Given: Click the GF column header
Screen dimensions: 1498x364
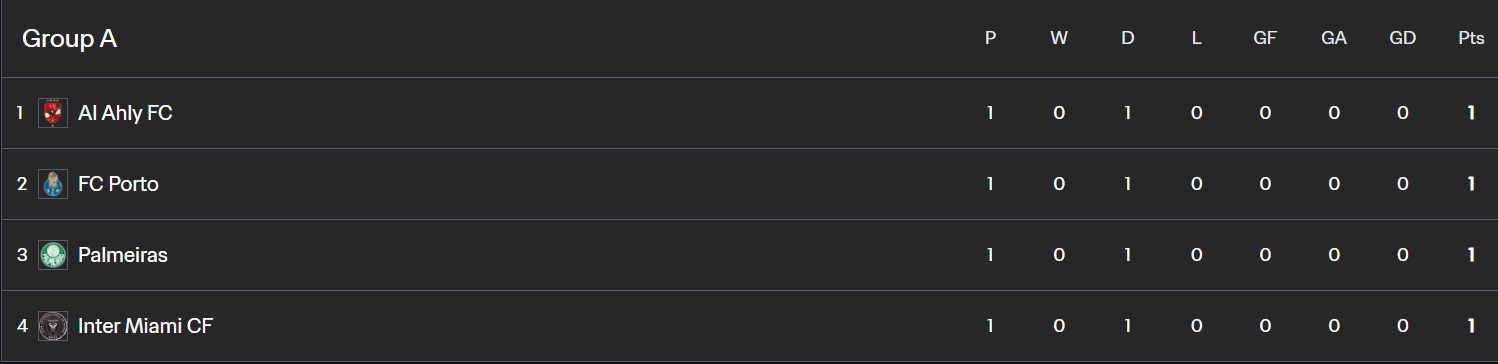Looking at the screenshot, I should click(1265, 38).
